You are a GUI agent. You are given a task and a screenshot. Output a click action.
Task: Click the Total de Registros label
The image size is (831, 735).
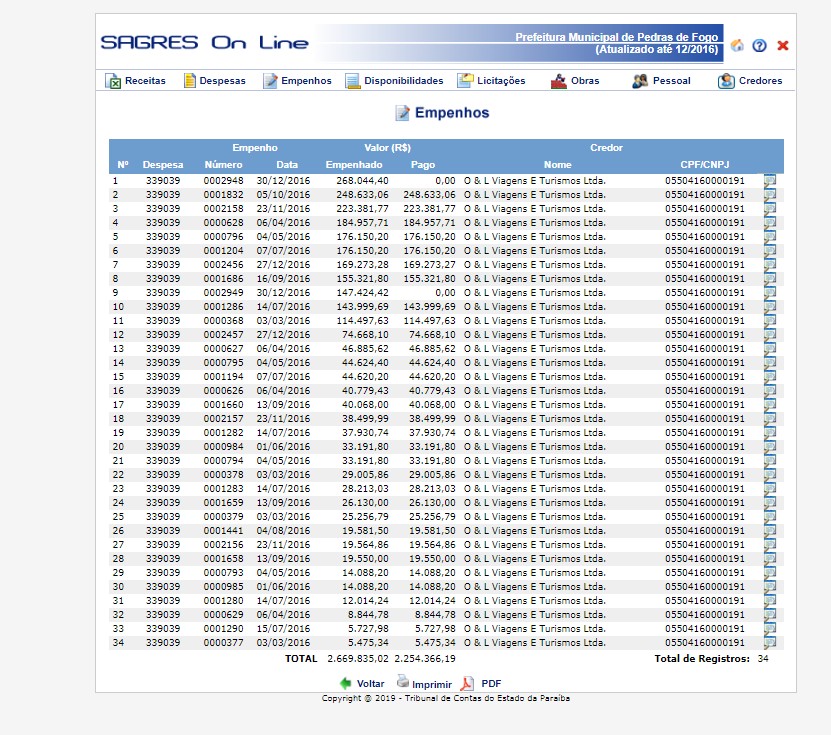[x=702, y=659]
